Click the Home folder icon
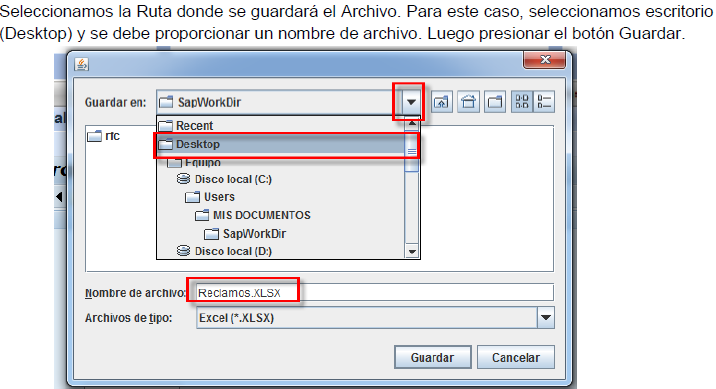The width and height of the screenshot is (716, 389). [x=468, y=101]
